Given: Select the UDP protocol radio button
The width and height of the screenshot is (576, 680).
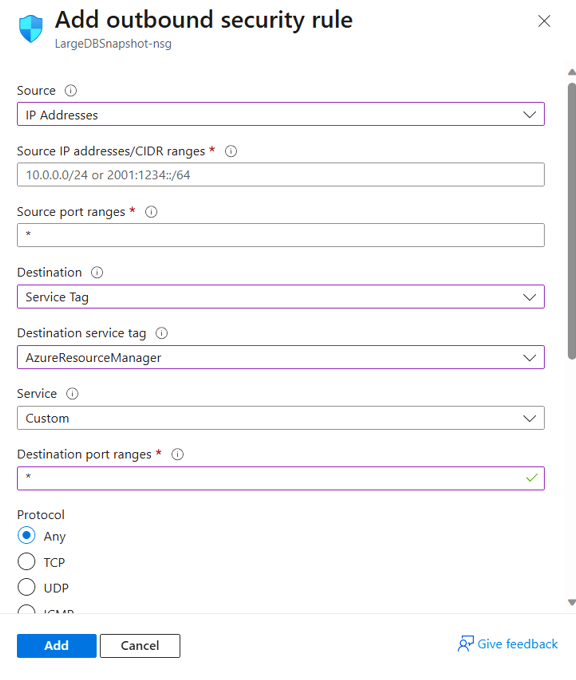Looking at the screenshot, I should (x=26, y=588).
